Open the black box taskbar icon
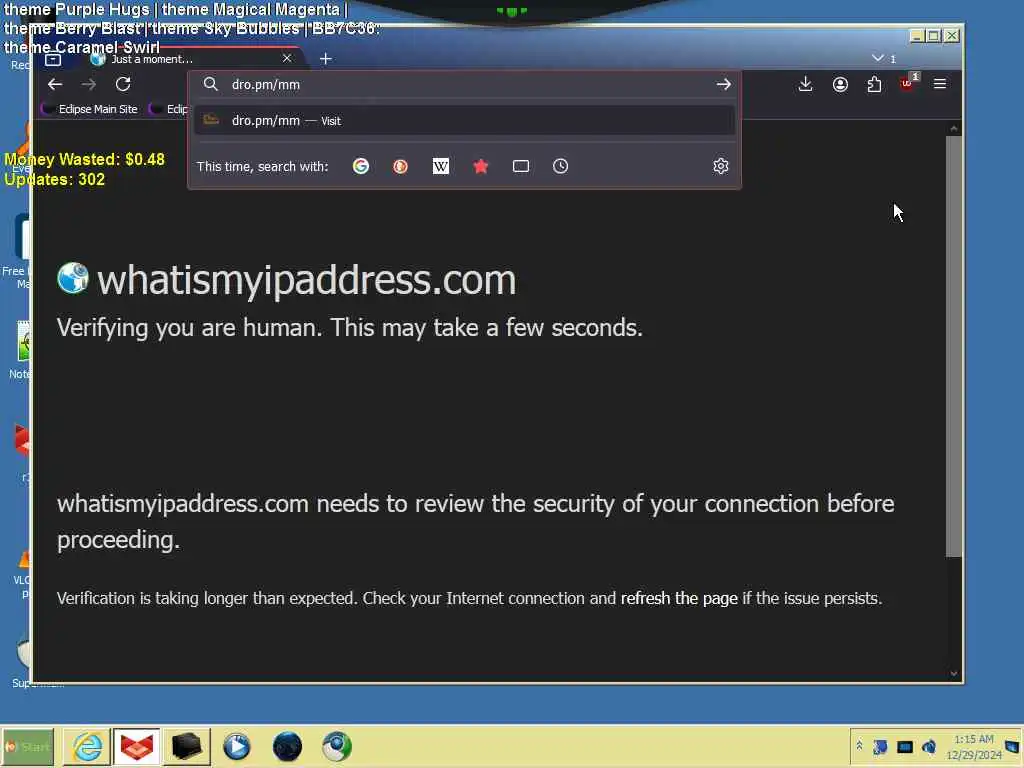 coord(186,746)
